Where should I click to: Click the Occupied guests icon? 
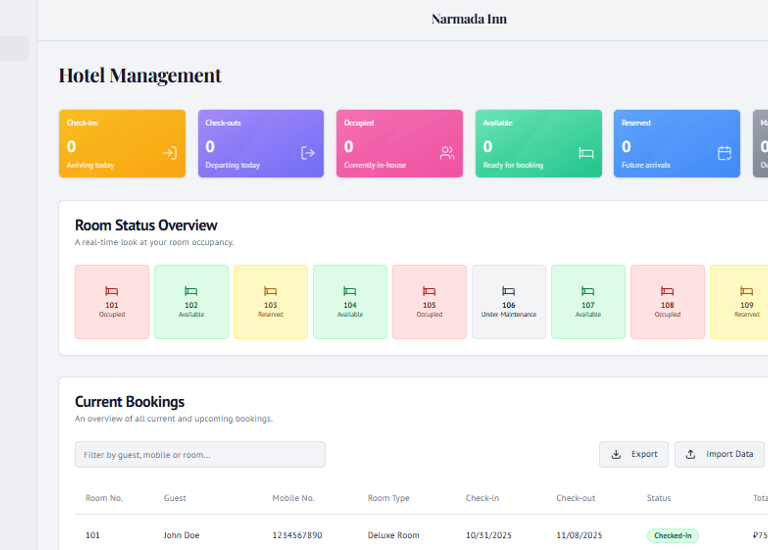point(447,153)
